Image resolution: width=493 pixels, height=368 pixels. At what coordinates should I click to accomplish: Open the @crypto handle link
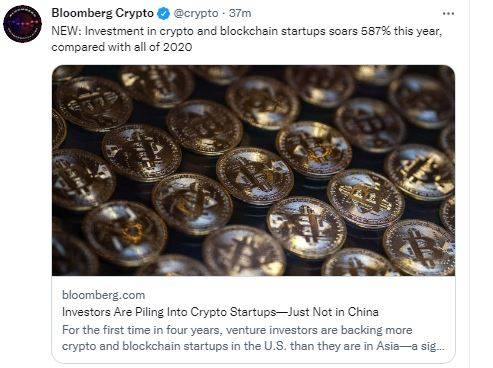pyautogui.click(x=196, y=13)
